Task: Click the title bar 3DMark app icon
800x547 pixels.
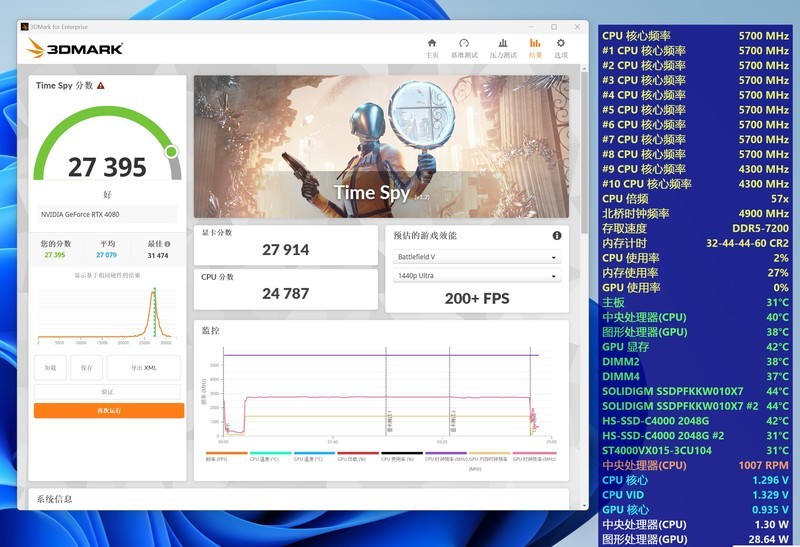Action: coord(24,27)
